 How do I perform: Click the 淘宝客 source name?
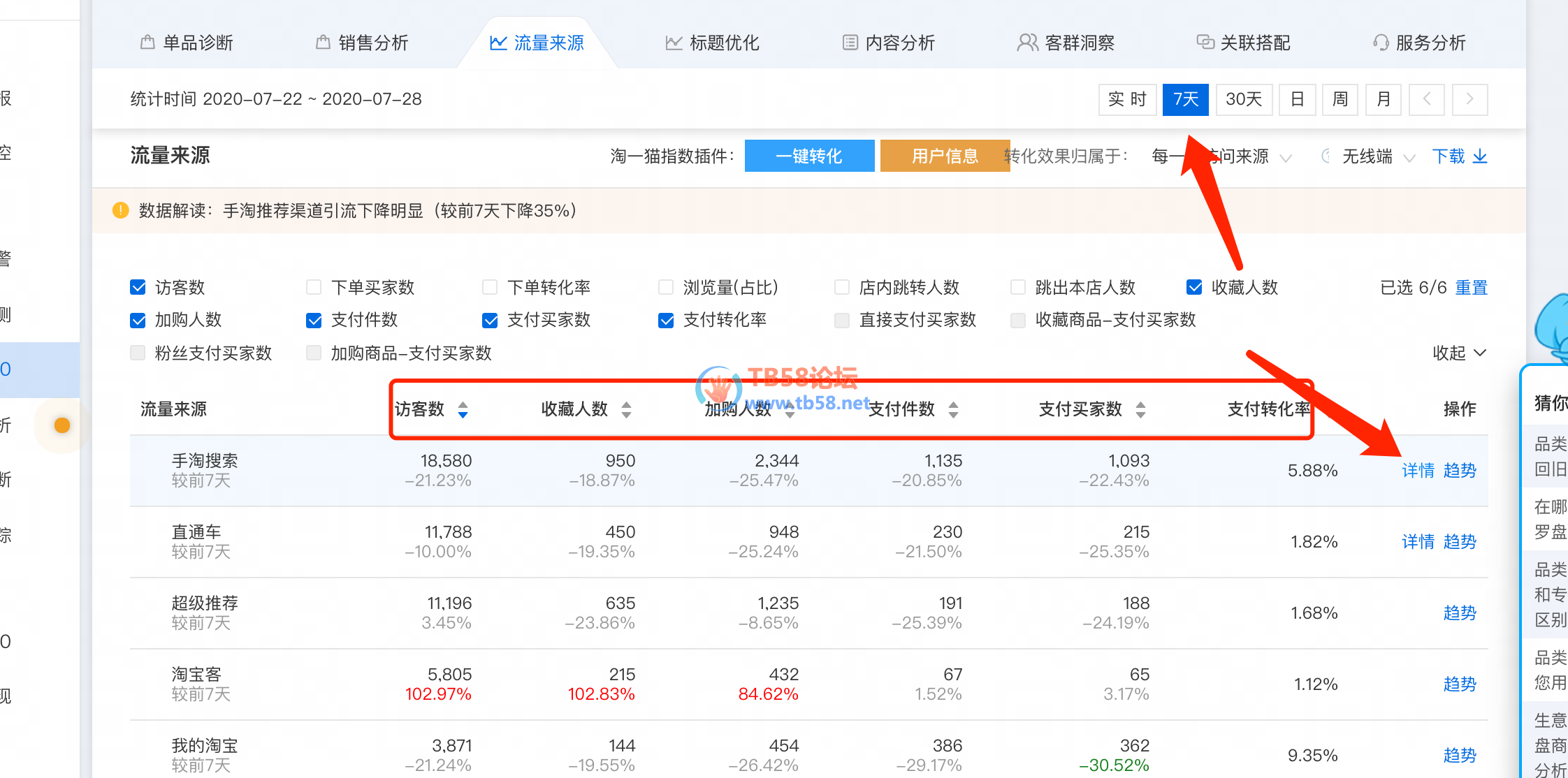point(196,675)
